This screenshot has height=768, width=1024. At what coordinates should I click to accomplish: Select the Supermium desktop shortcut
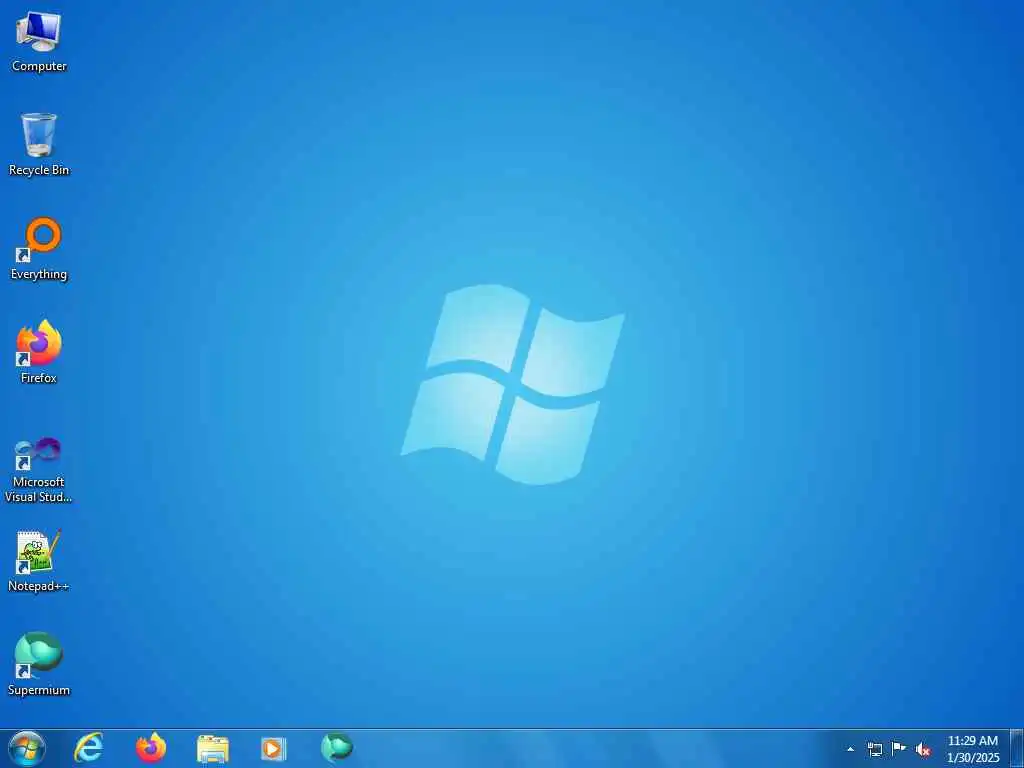click(39, 664)
